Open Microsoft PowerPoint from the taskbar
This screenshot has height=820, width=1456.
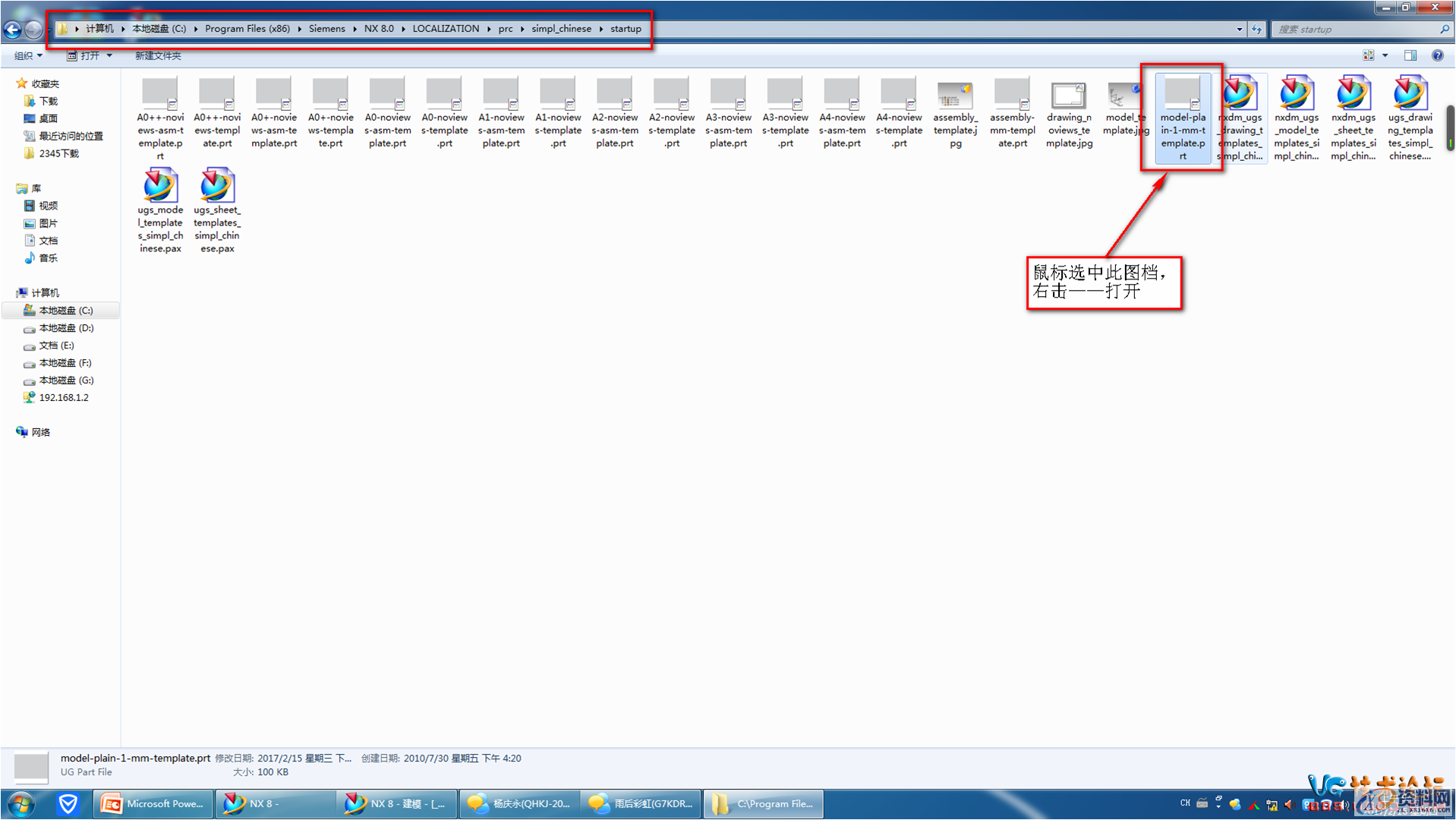point(153,803)
